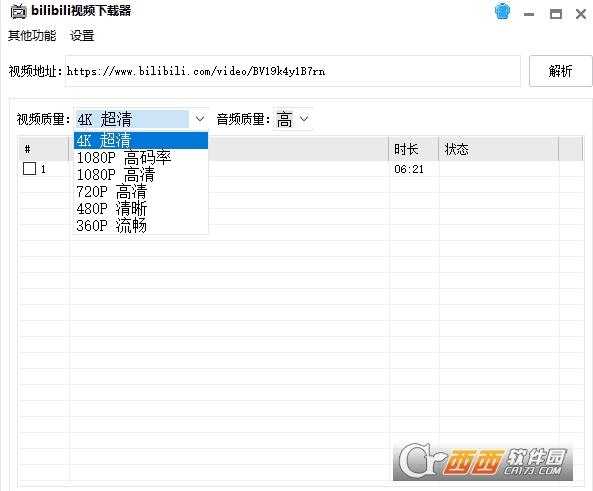The image size is (593, 491).
Task: Select the 1080P 高码率 option
Action: [x=141, y=157]
